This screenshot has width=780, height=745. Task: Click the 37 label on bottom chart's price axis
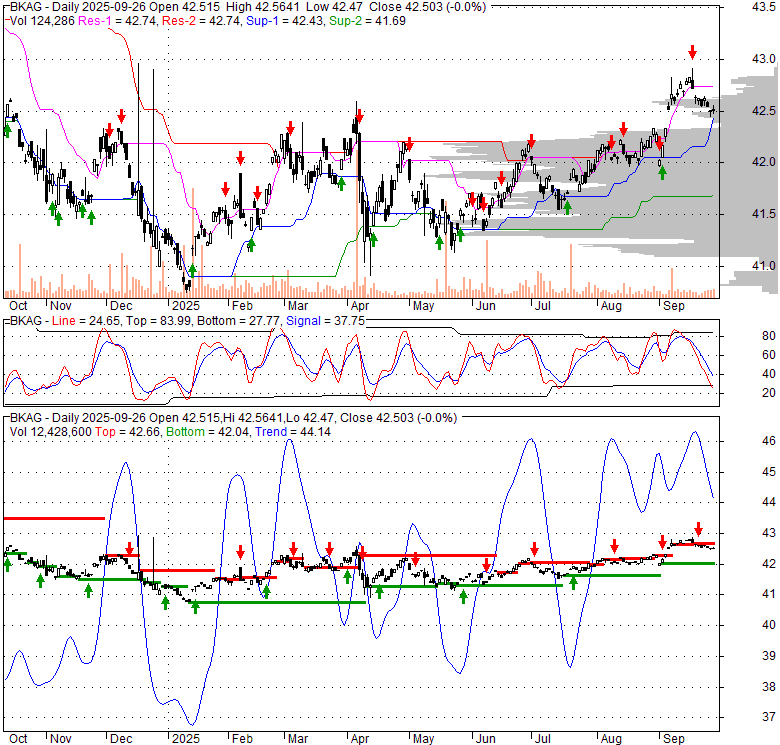[769, 717]
